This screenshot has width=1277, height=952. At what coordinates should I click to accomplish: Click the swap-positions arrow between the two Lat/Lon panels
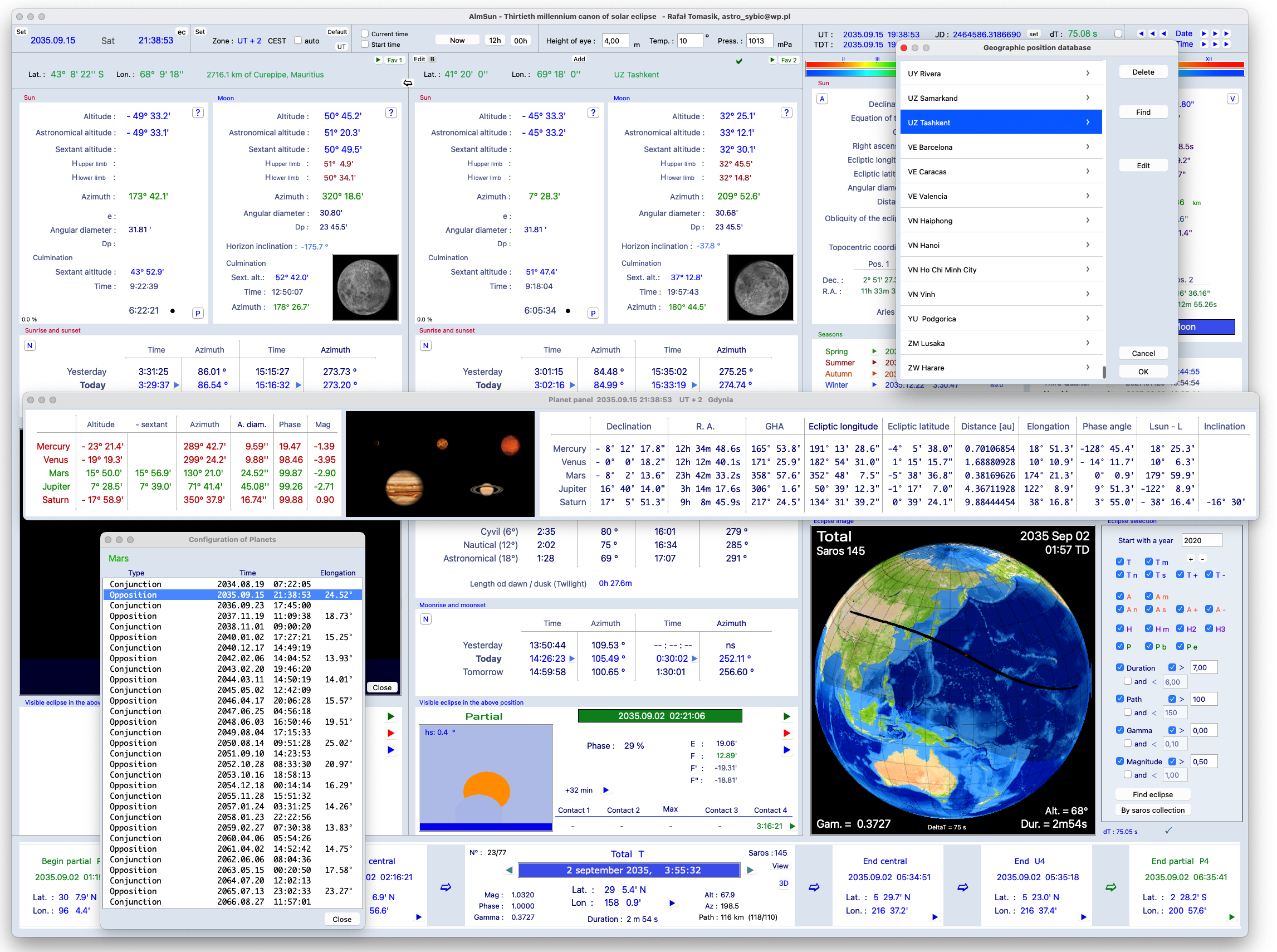(408, 83)
